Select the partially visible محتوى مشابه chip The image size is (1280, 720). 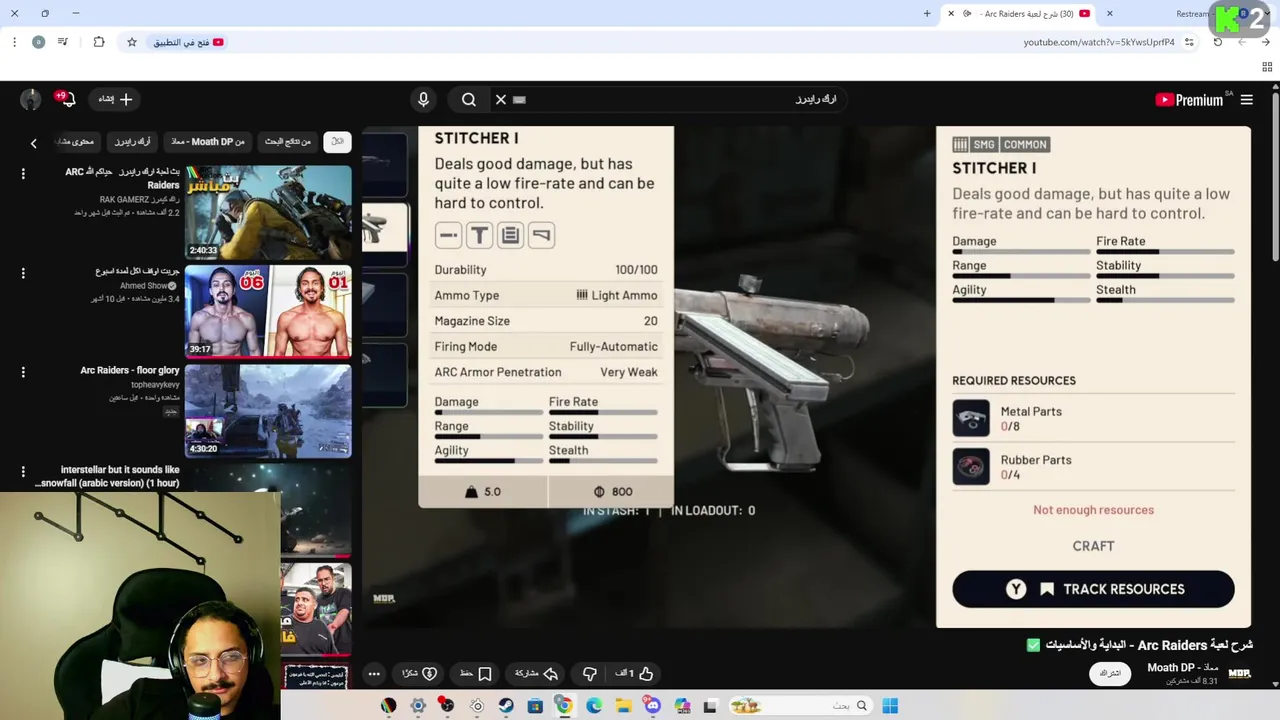click(77, 141)
